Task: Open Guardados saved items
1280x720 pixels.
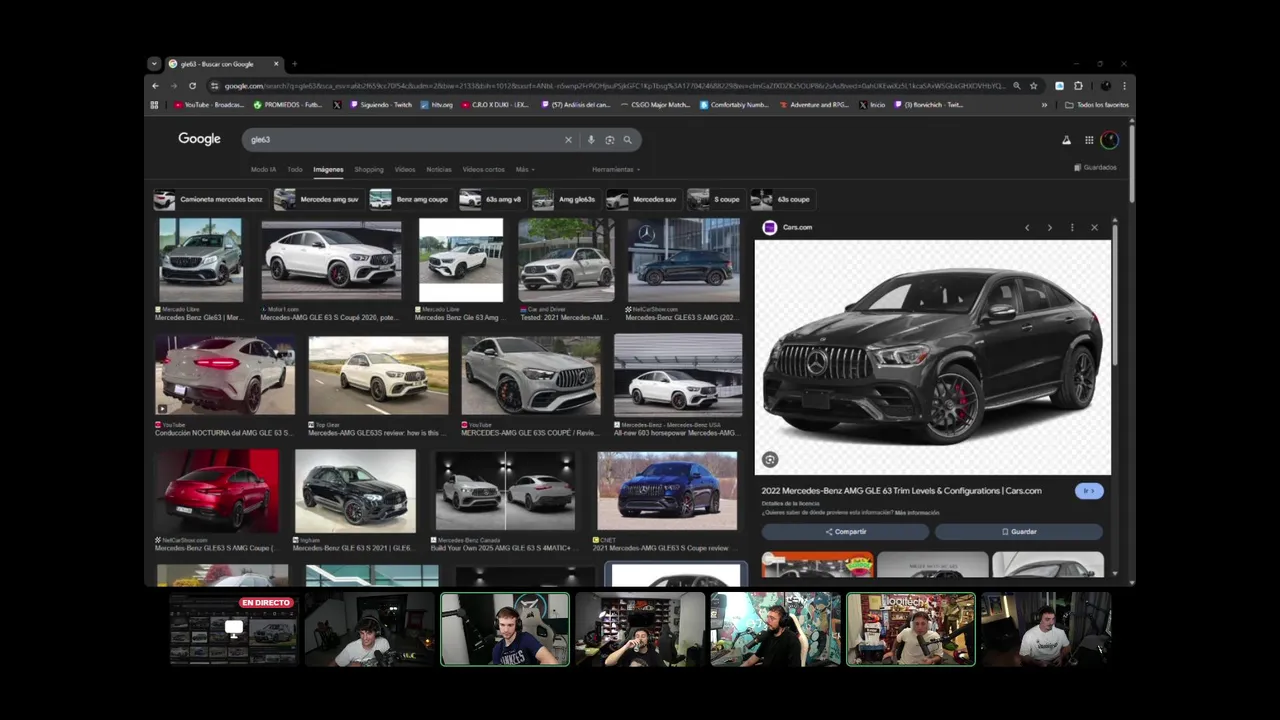Action: (x=1095, y=167)
